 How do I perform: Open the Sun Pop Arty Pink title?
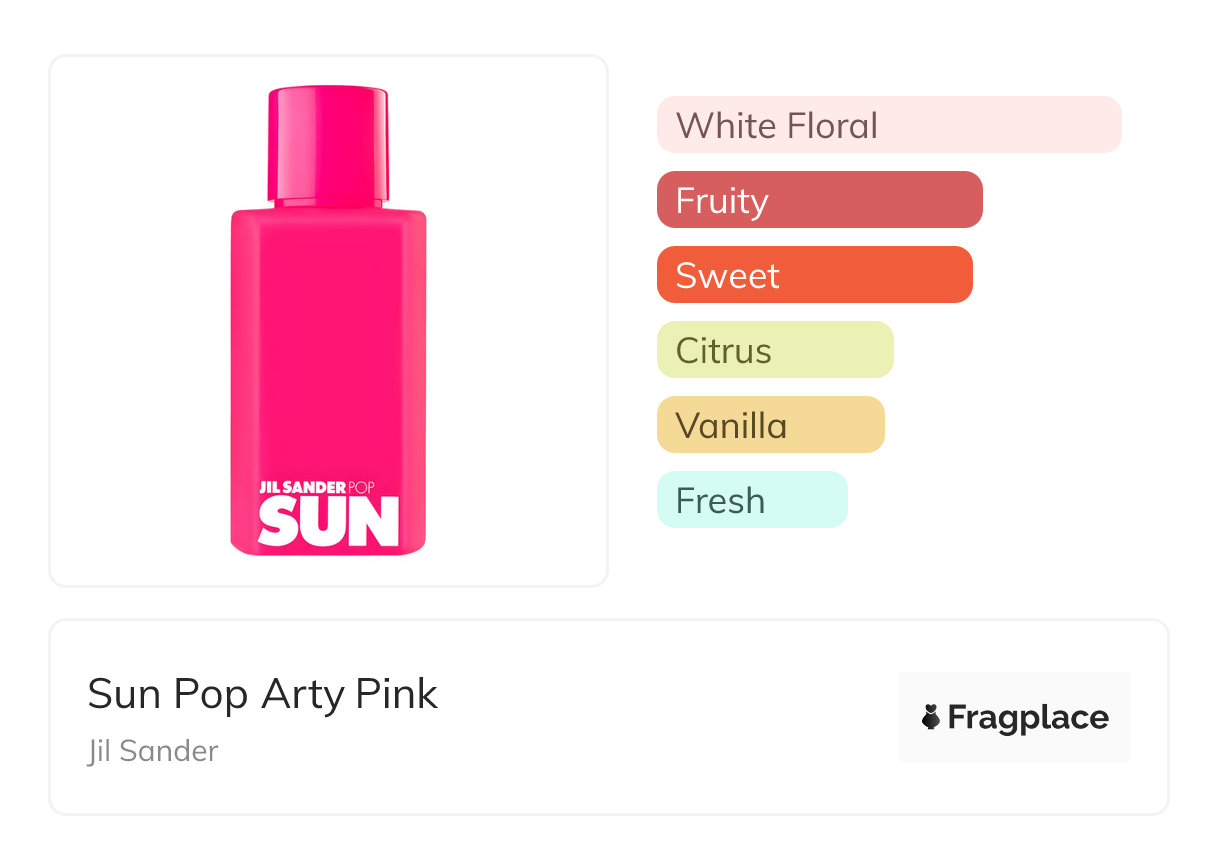click(262, 693)
